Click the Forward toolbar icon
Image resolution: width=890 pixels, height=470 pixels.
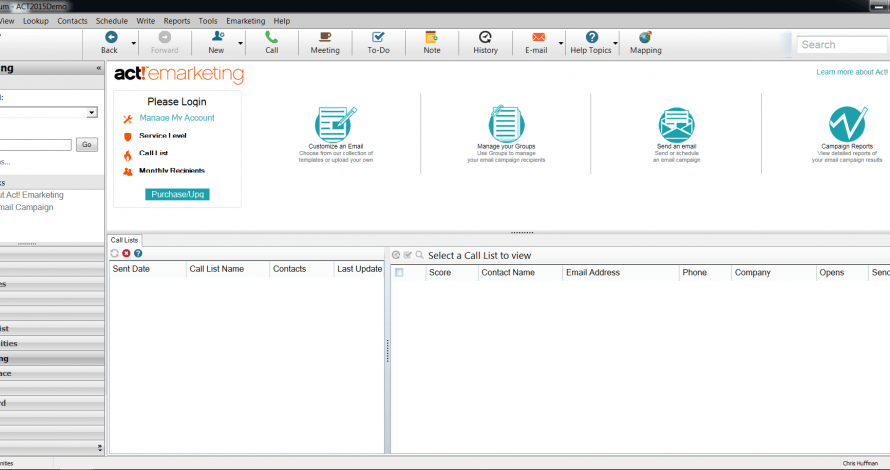click(x=165, y=37)
